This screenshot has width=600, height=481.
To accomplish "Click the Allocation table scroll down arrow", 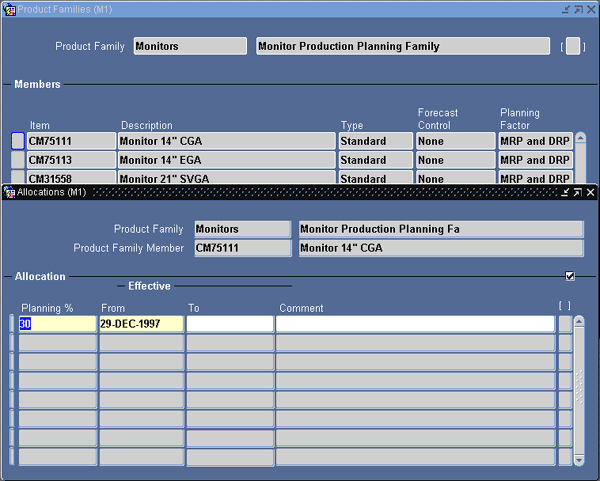I will 579,460.
